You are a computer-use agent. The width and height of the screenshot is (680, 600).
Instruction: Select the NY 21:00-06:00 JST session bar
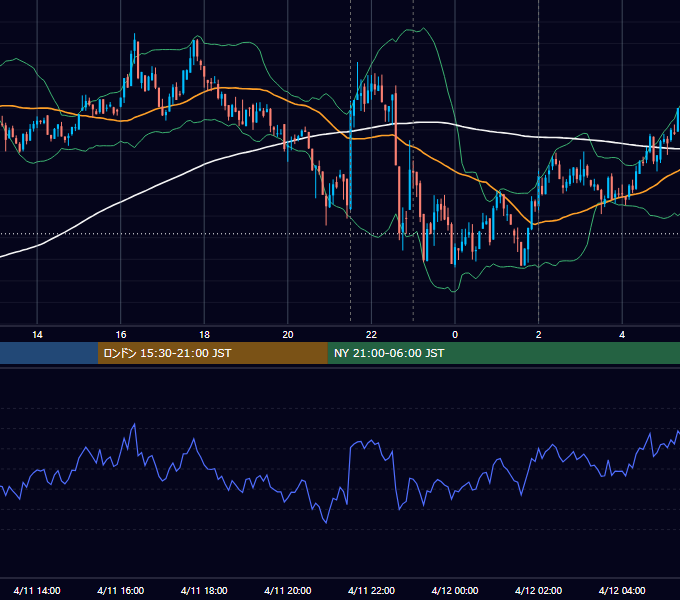(x=503, y=353)
